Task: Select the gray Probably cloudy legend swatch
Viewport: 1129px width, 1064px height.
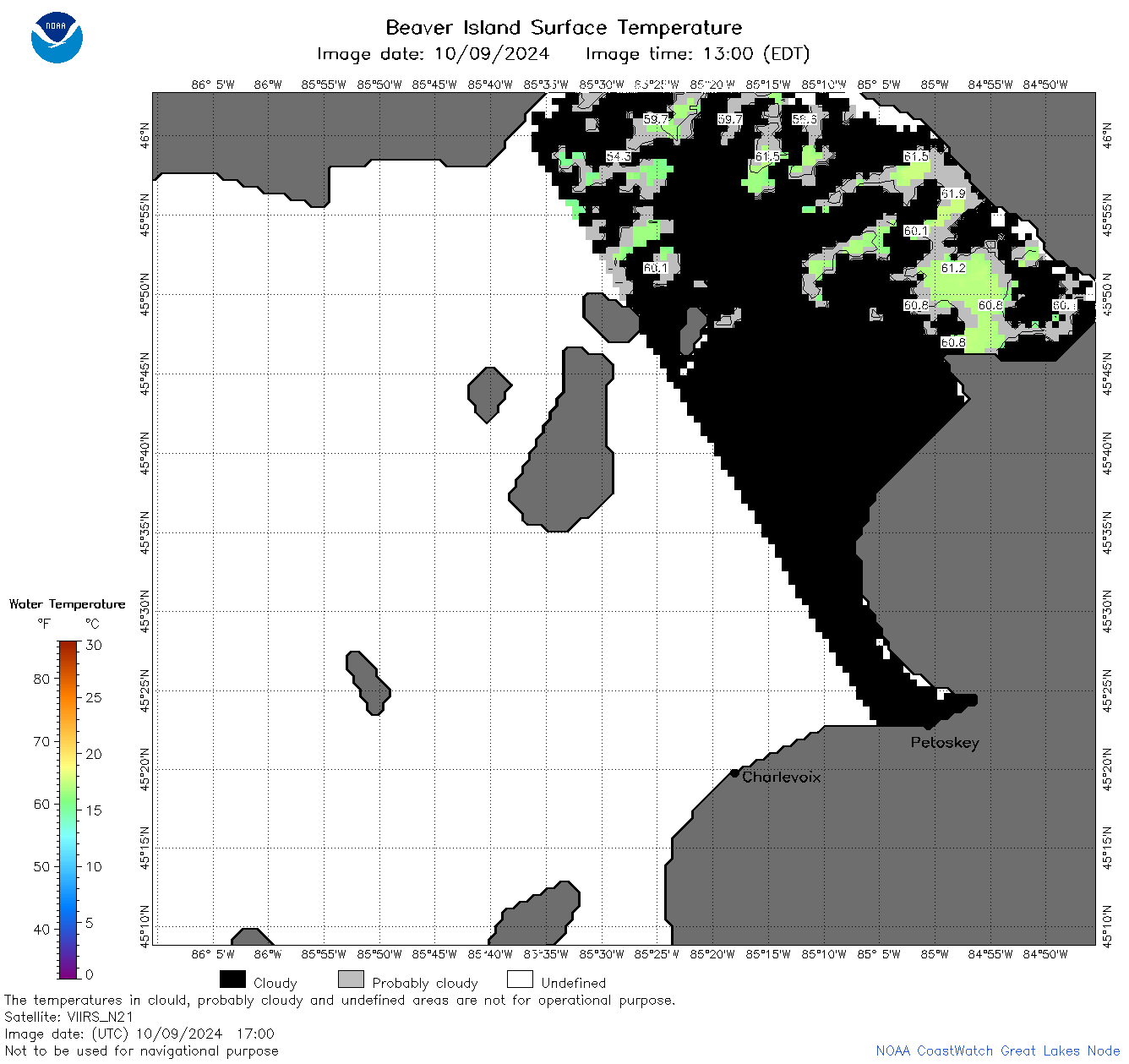Action: [x=351, y=979]
